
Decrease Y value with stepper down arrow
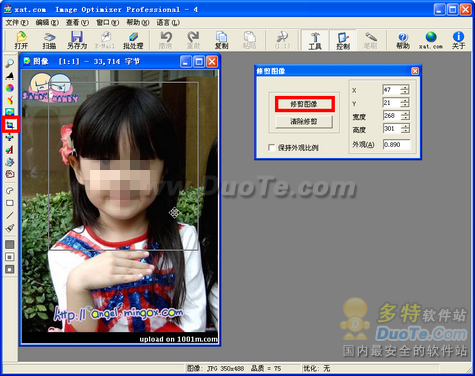(405, 105)
